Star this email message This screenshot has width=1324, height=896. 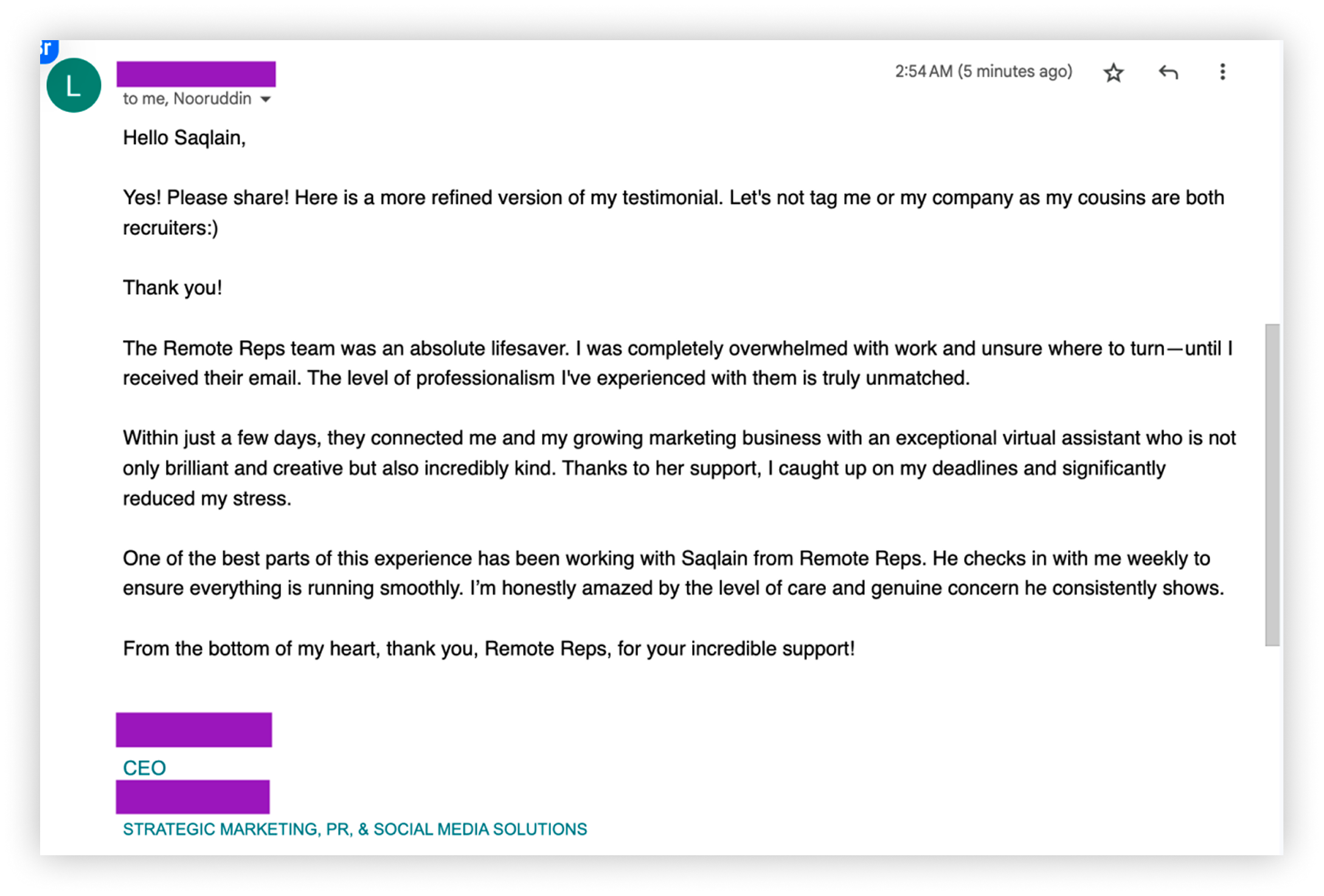pyautogui.click(x=1113, y=73)
